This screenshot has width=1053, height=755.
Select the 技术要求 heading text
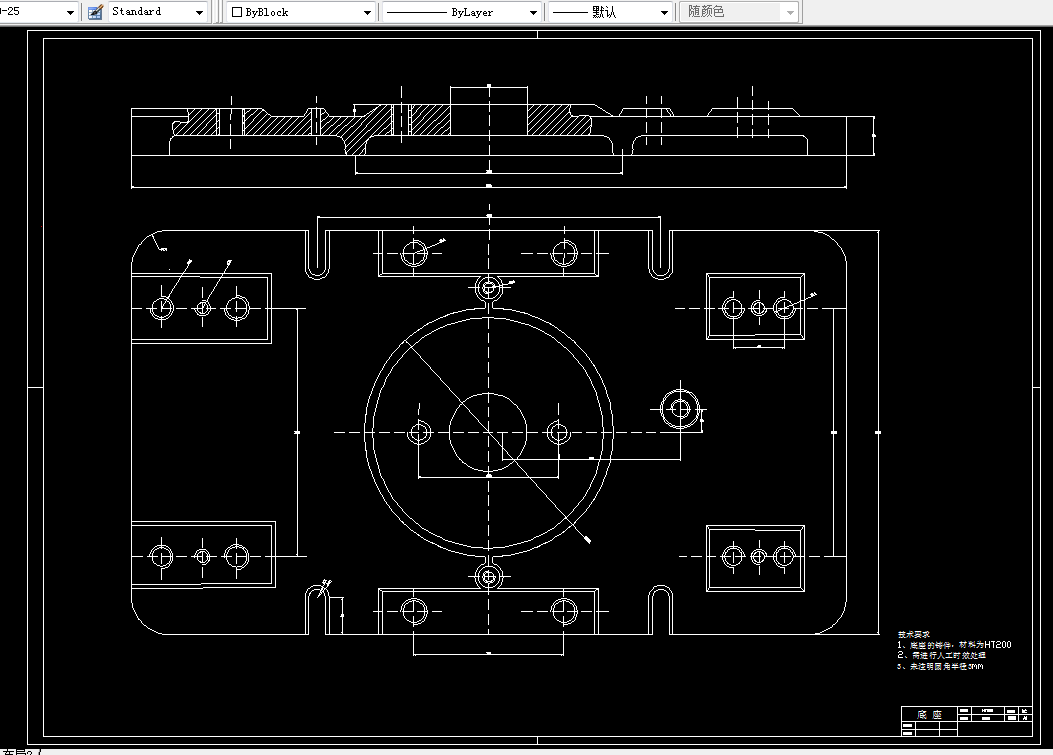(914, 634)
